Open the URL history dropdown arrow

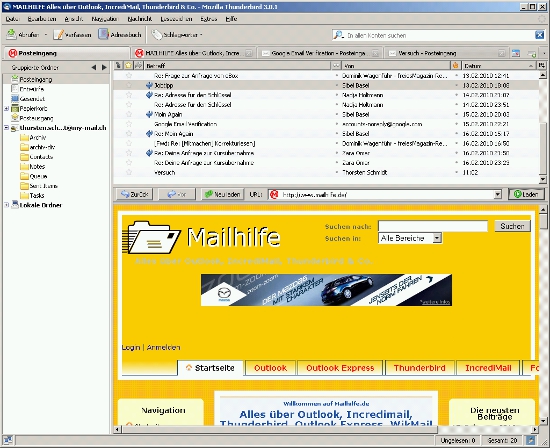[497, 194]
